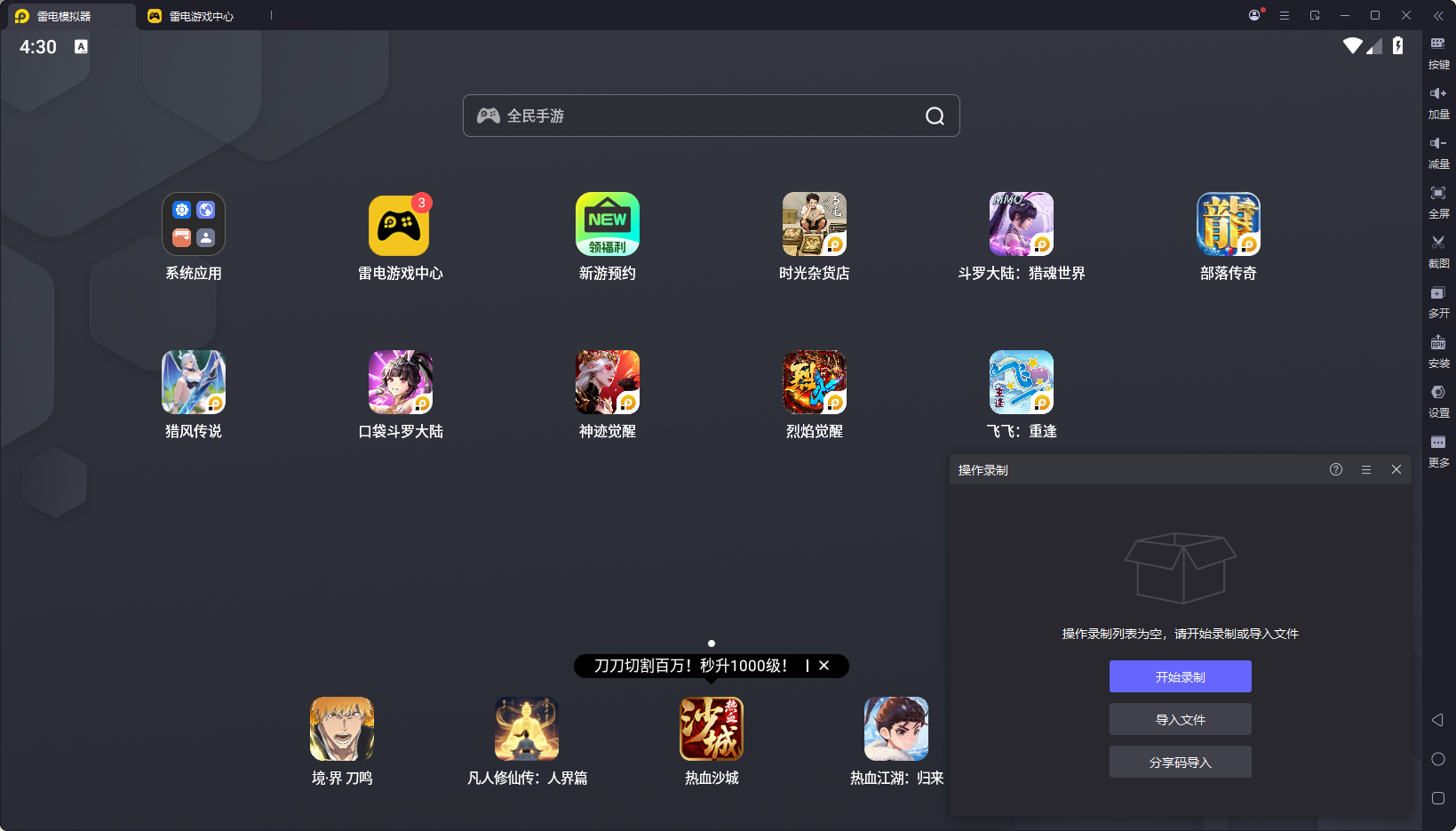The height and width of the screenshot is (831, 1456).
Task: Enter fullscreen with 全屏 icon
Action: coord(1438,202)
